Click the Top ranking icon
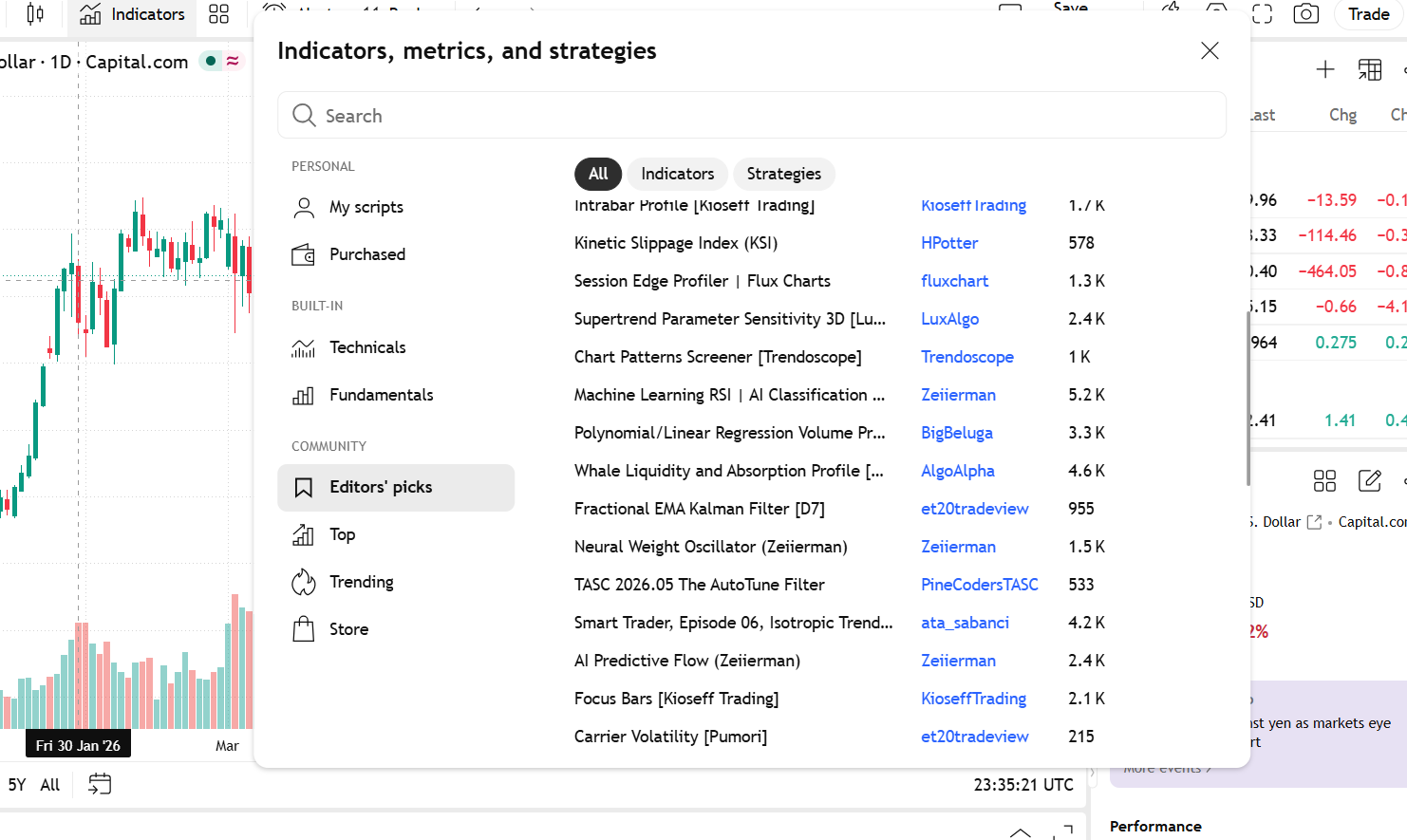 [x=304, y=535]
